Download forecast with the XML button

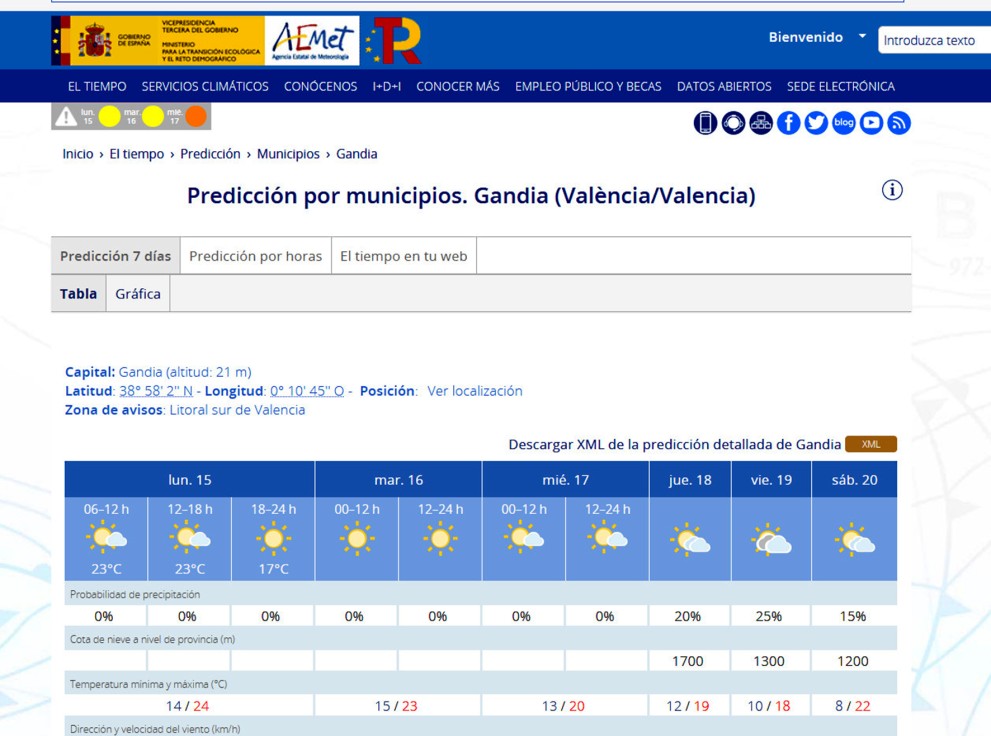870,444
